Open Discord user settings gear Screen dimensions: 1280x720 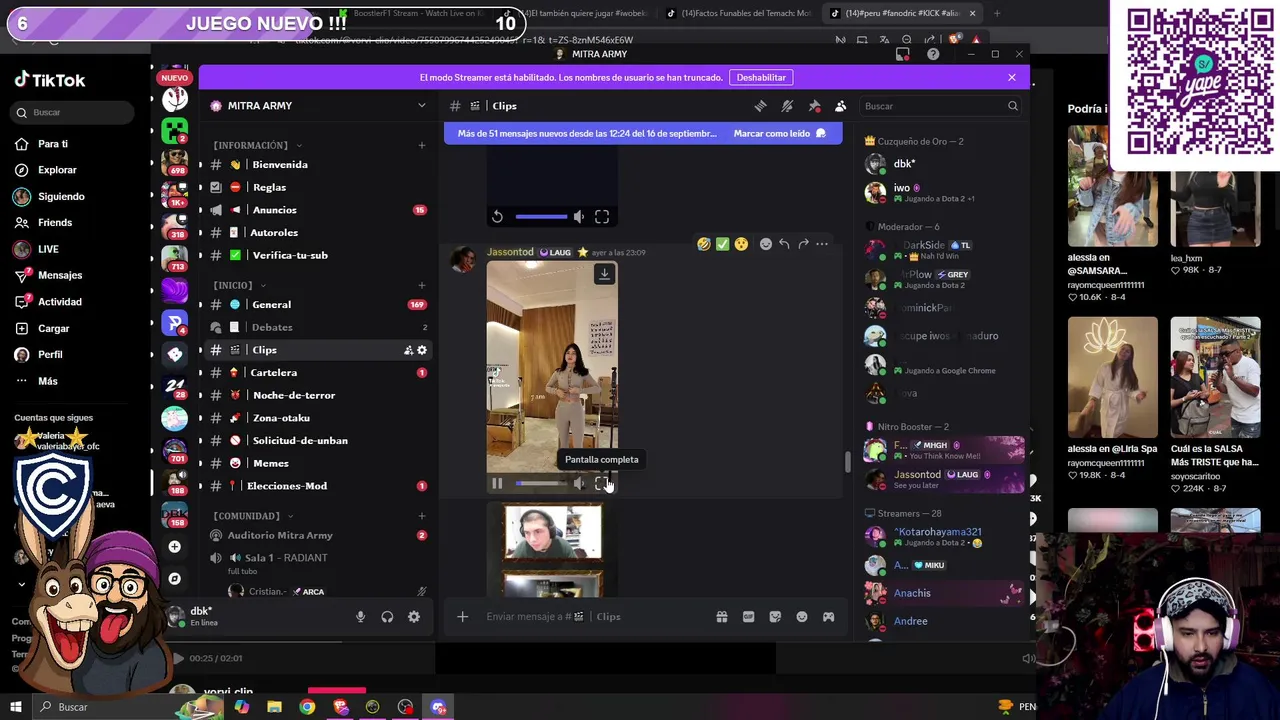(414, 617)
